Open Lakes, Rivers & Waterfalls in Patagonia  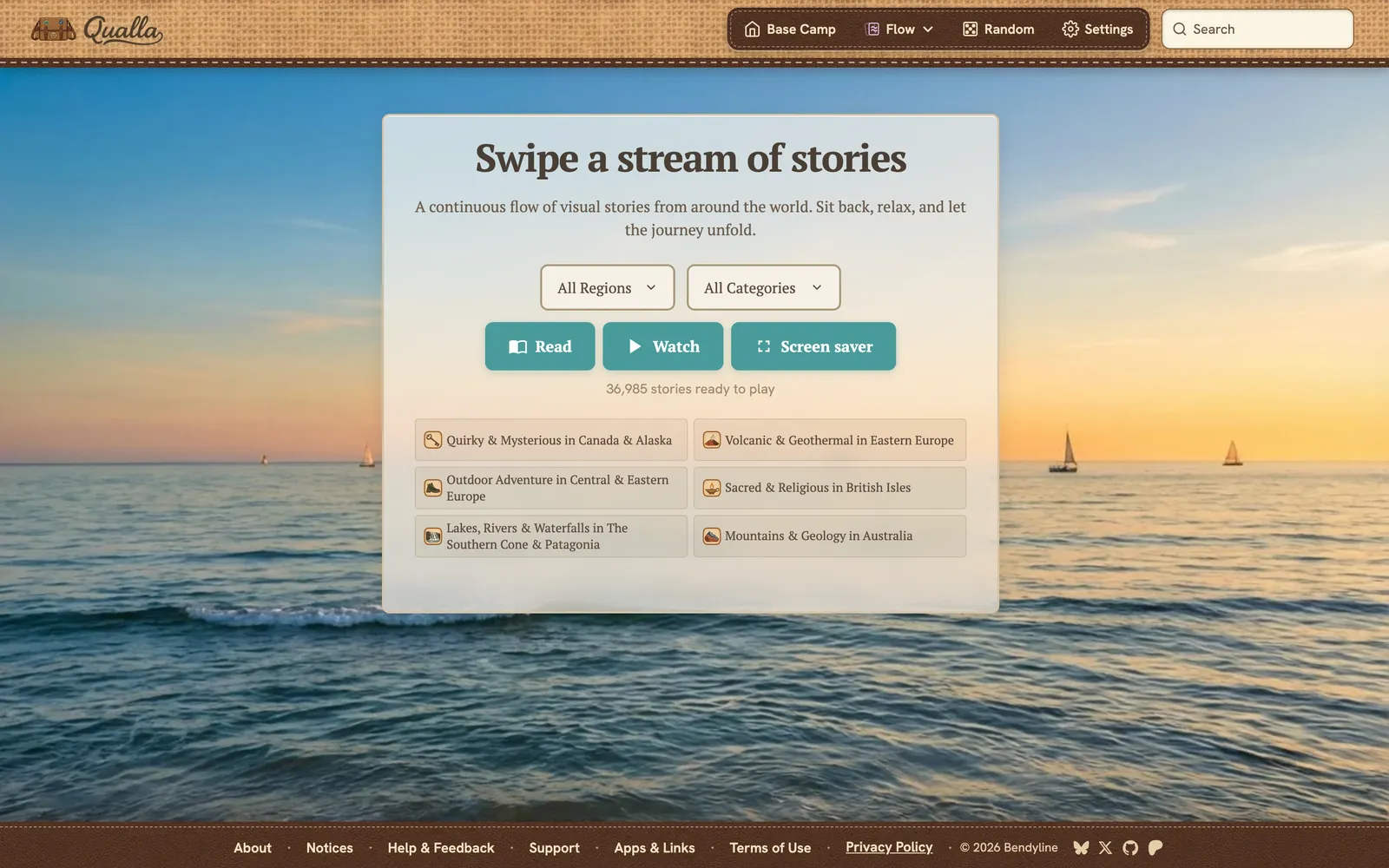pos(551,536)
